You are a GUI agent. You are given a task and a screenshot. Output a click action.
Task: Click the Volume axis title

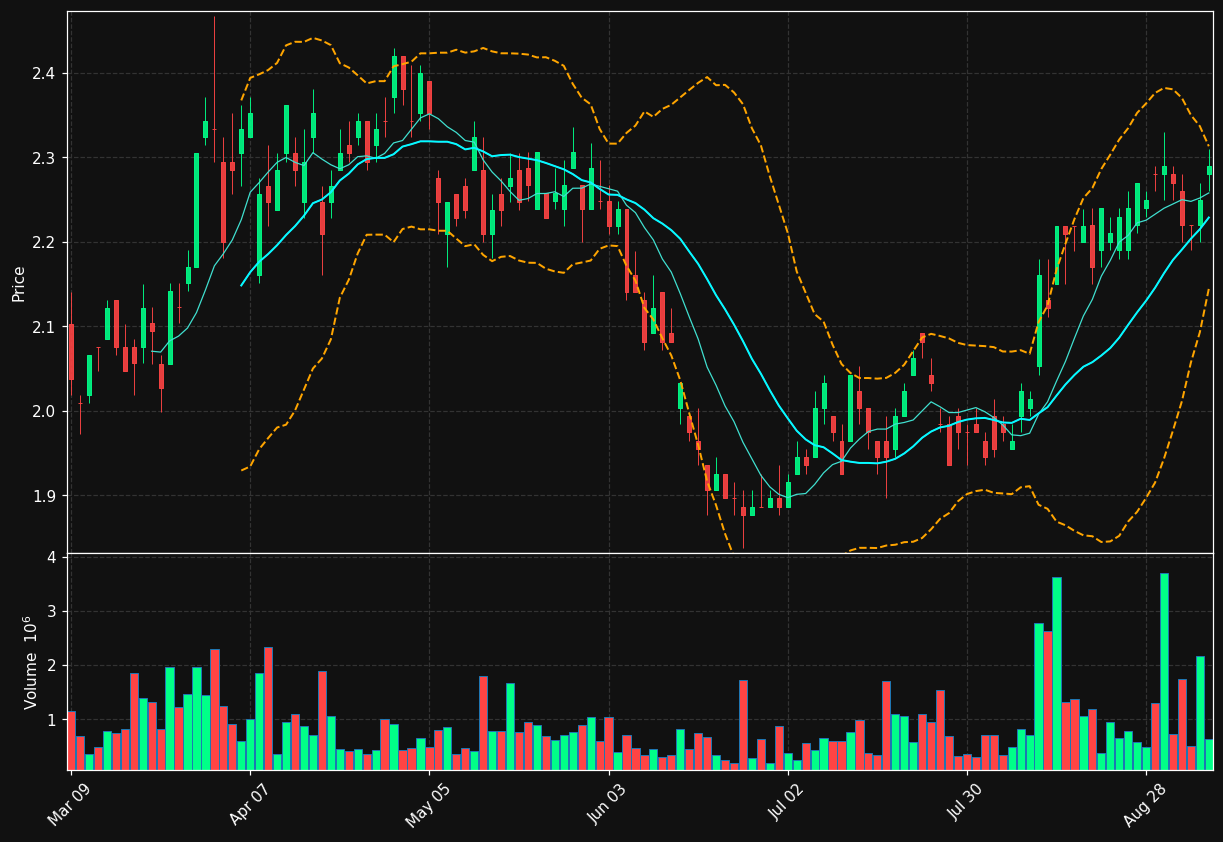pos(30,662)
